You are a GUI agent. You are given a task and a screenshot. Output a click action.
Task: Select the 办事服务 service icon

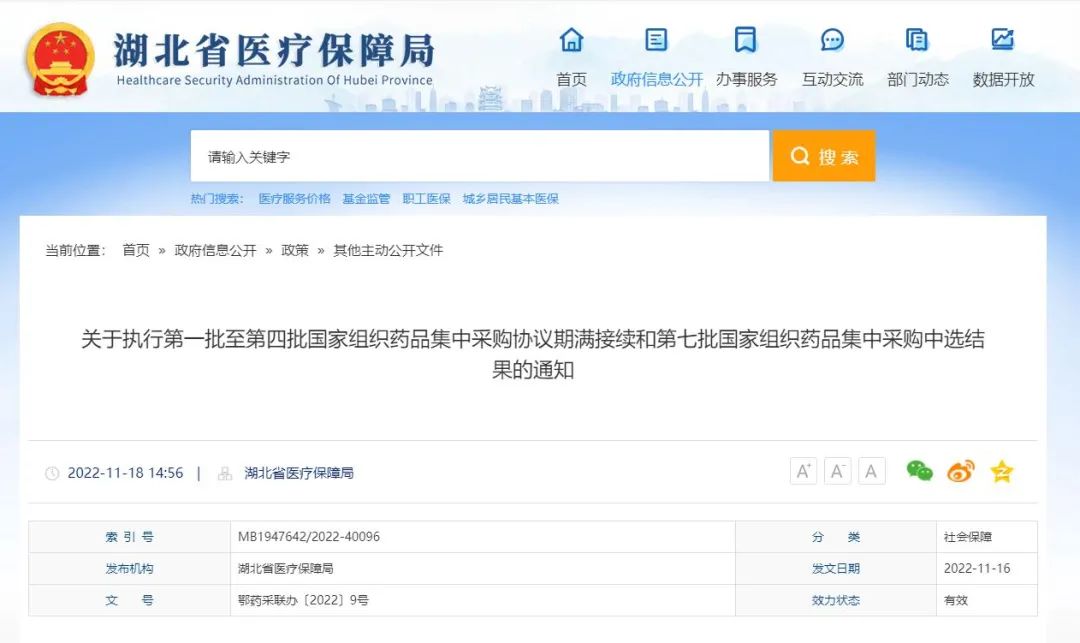[744, 40]
